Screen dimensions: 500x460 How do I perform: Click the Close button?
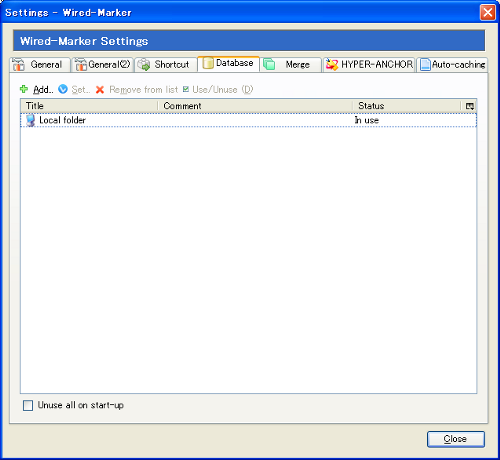coord(456,439)
